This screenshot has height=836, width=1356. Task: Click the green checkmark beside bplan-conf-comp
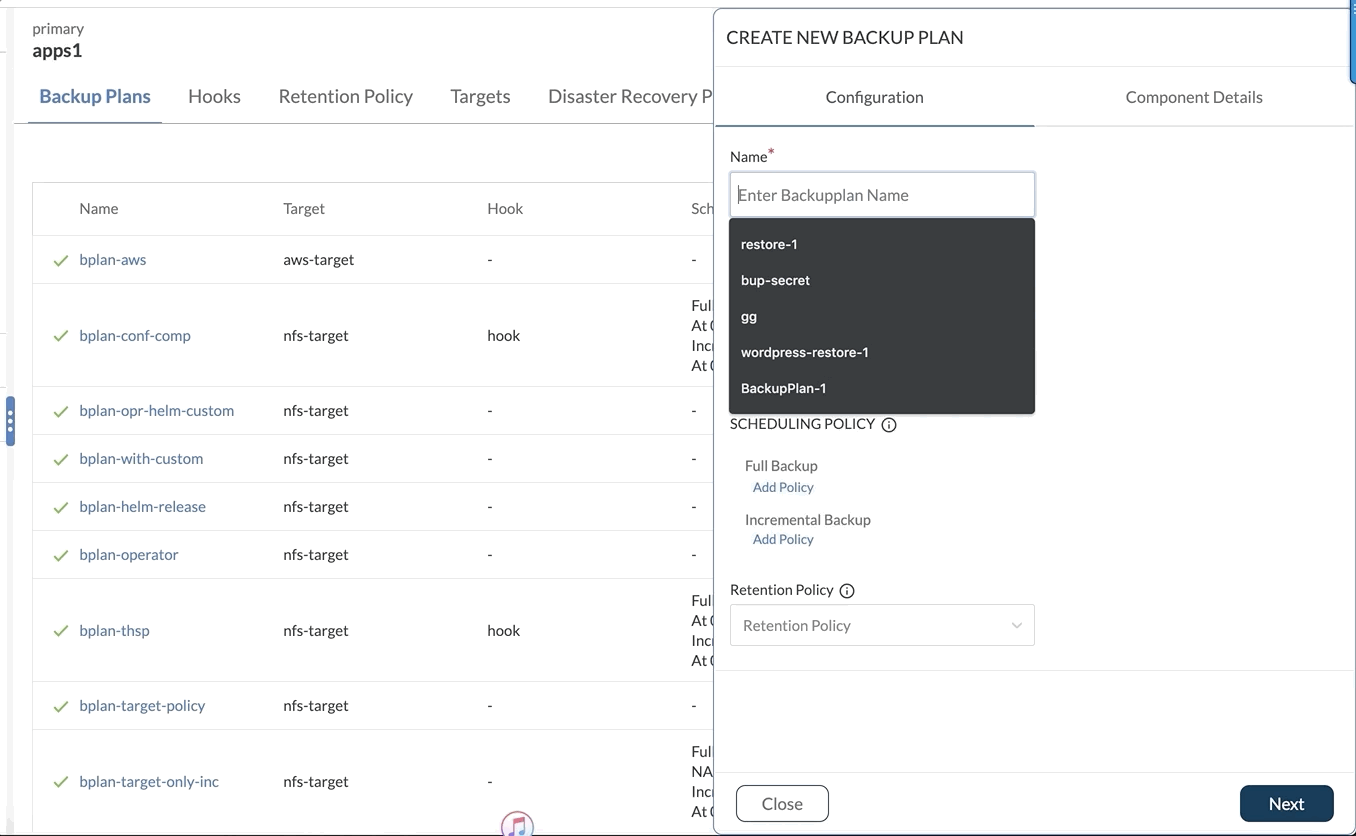pyautogui.click(x=61, y=336)
